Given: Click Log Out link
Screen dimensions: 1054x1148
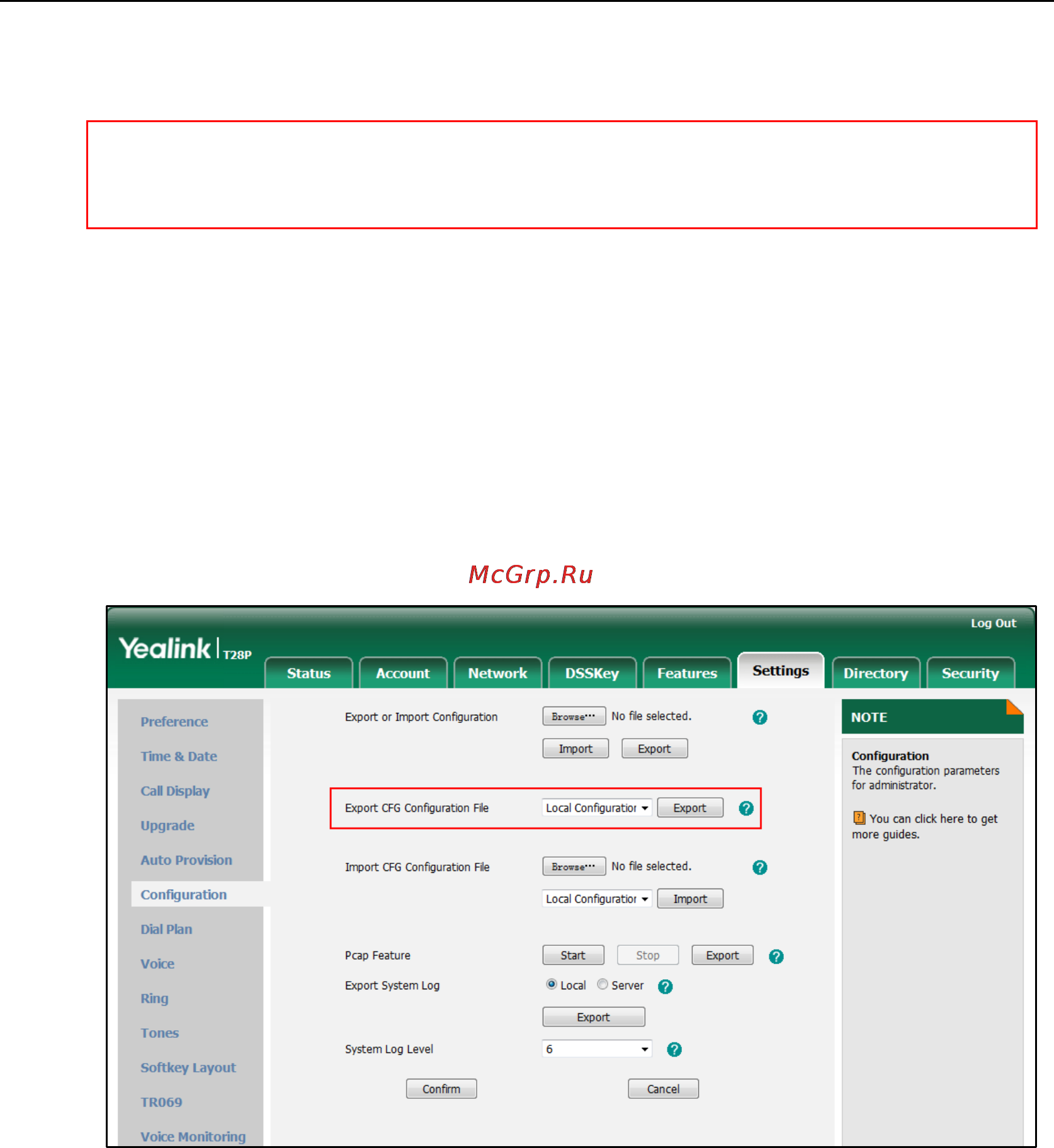Looking at the screenshot, I should 993,623.
